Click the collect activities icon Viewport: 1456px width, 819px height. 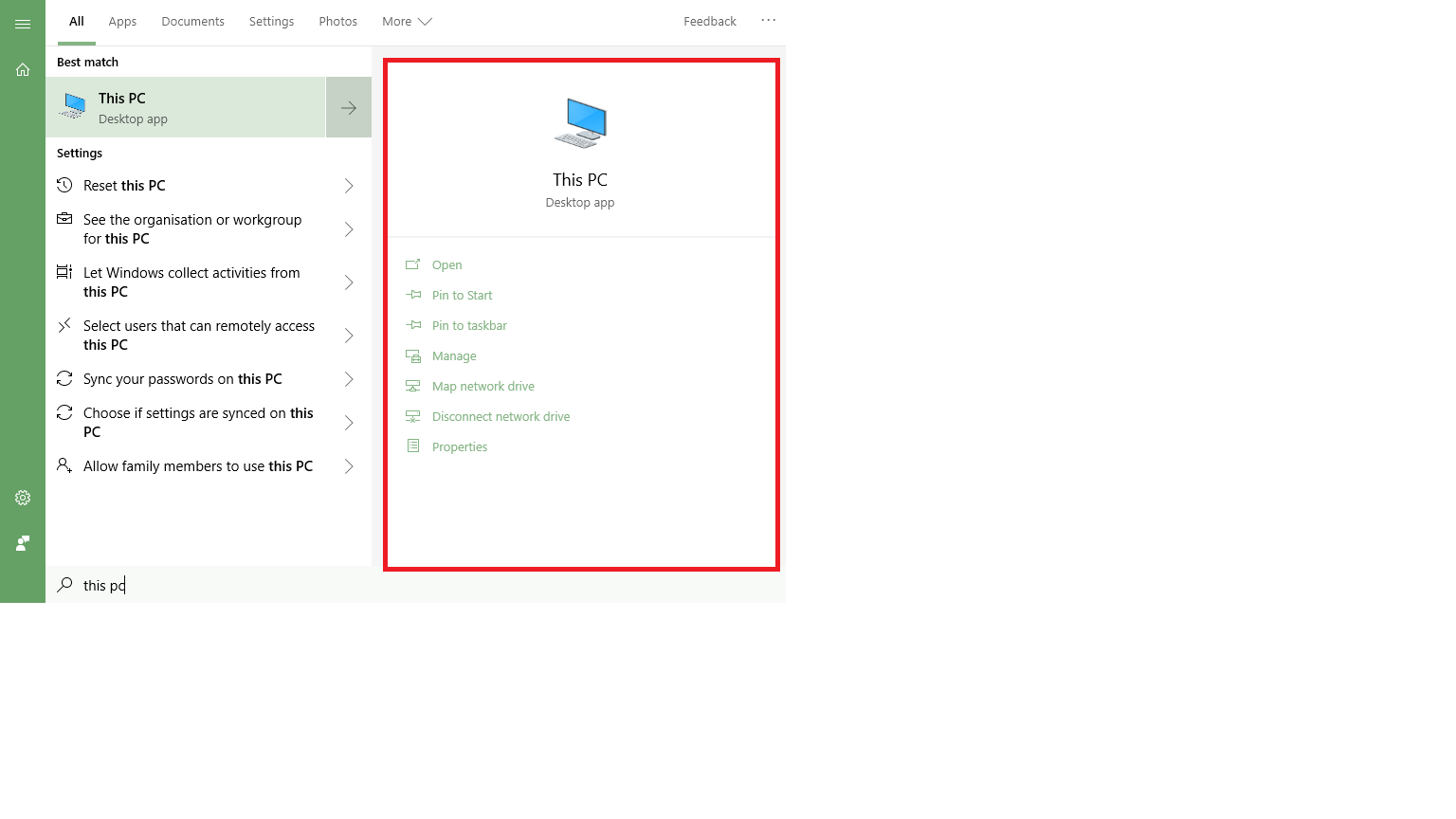tap(64, 272)
